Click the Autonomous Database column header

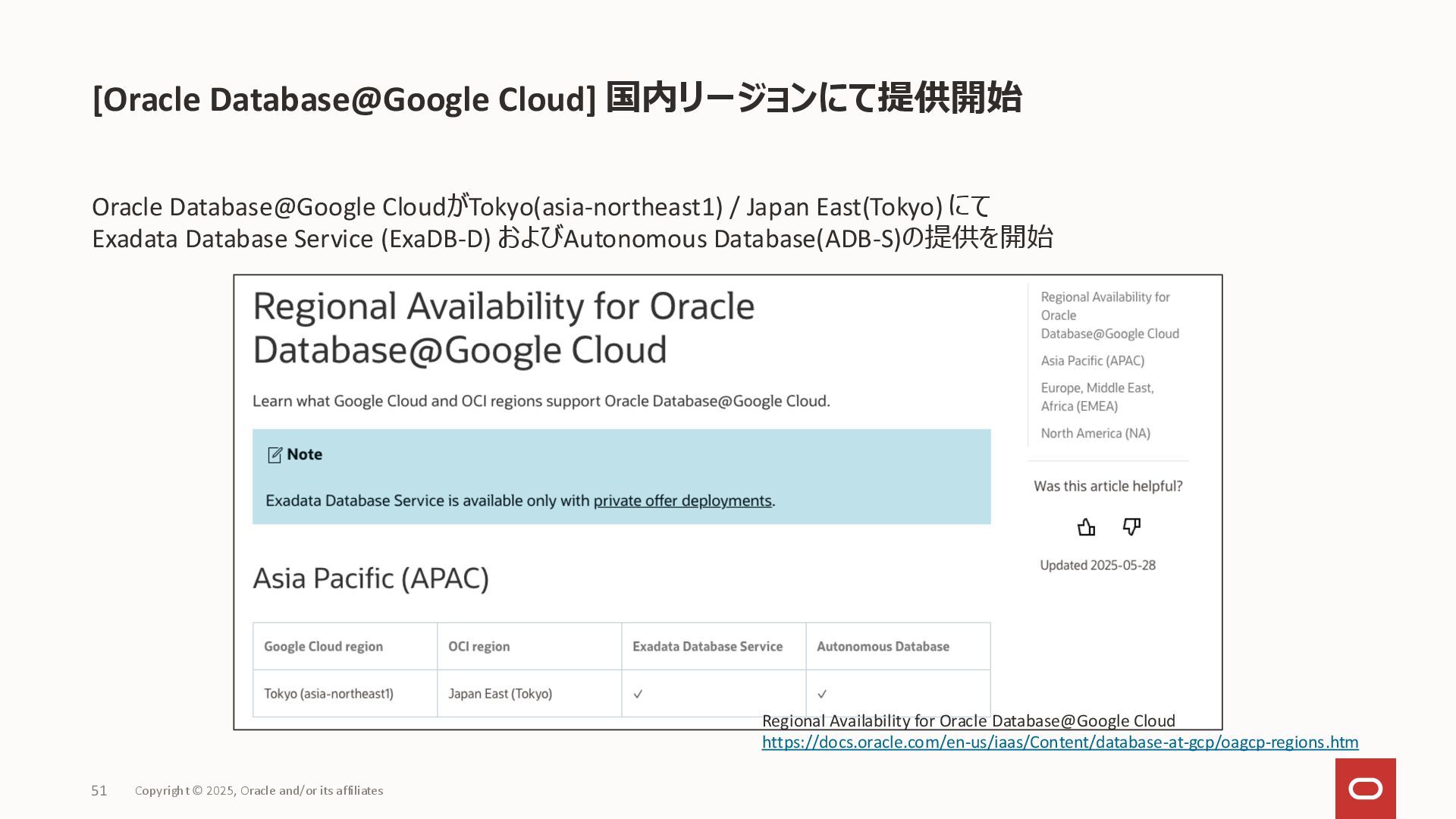pyautogui.click(x=883, y=647)
